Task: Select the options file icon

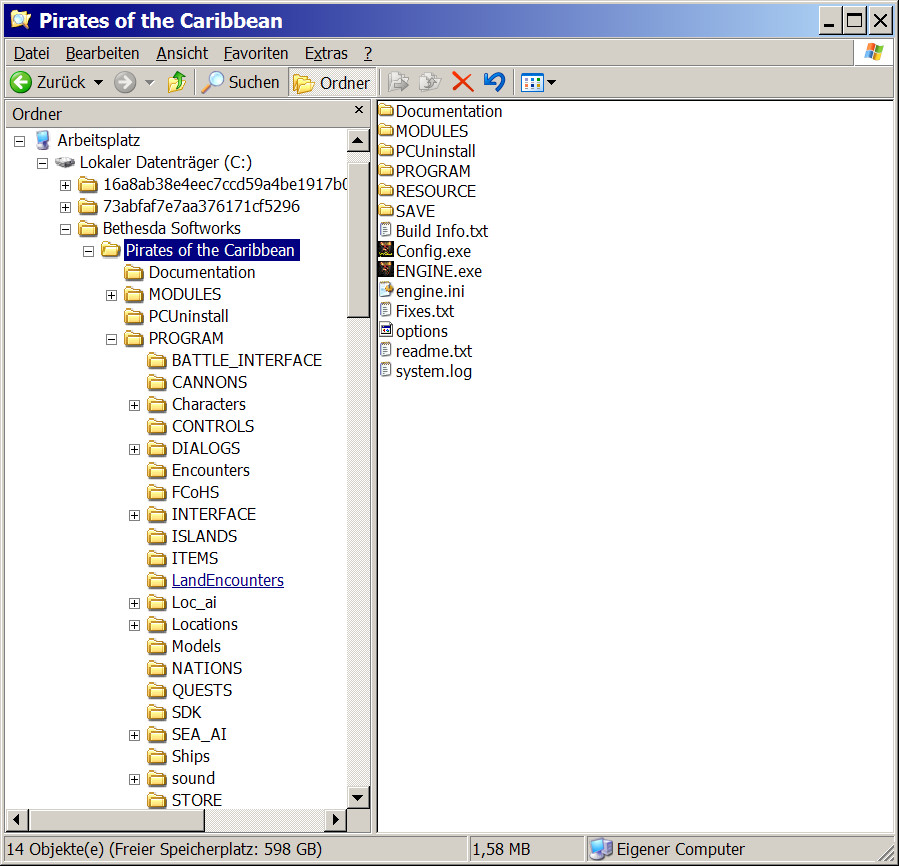Action: coord(386,330)
